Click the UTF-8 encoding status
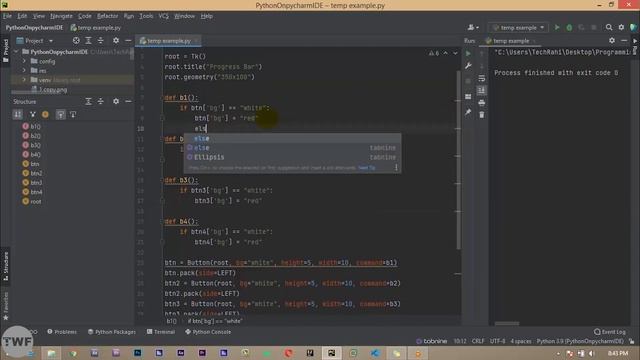Image resolution: width=640 pixels, height=360 pixels. click(498, 341)
